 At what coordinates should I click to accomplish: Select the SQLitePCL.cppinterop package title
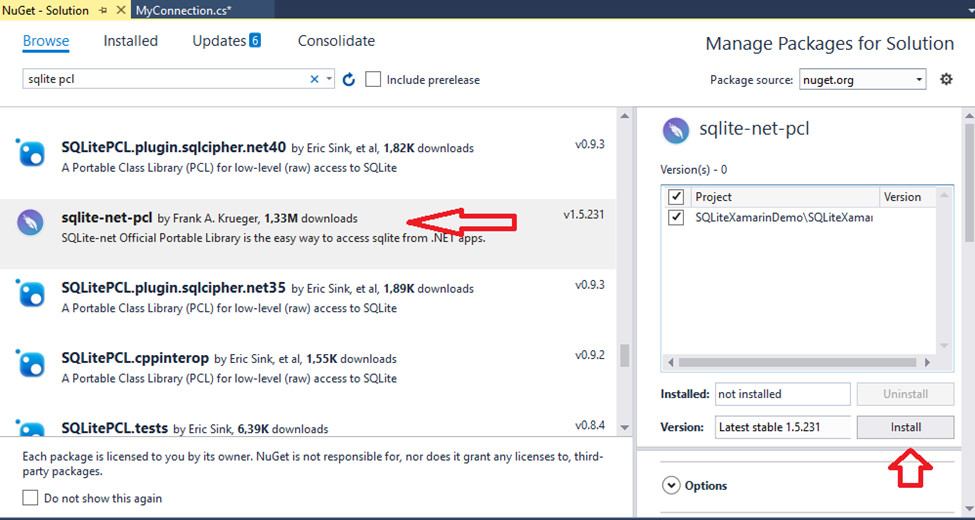[x=135, y=358]
